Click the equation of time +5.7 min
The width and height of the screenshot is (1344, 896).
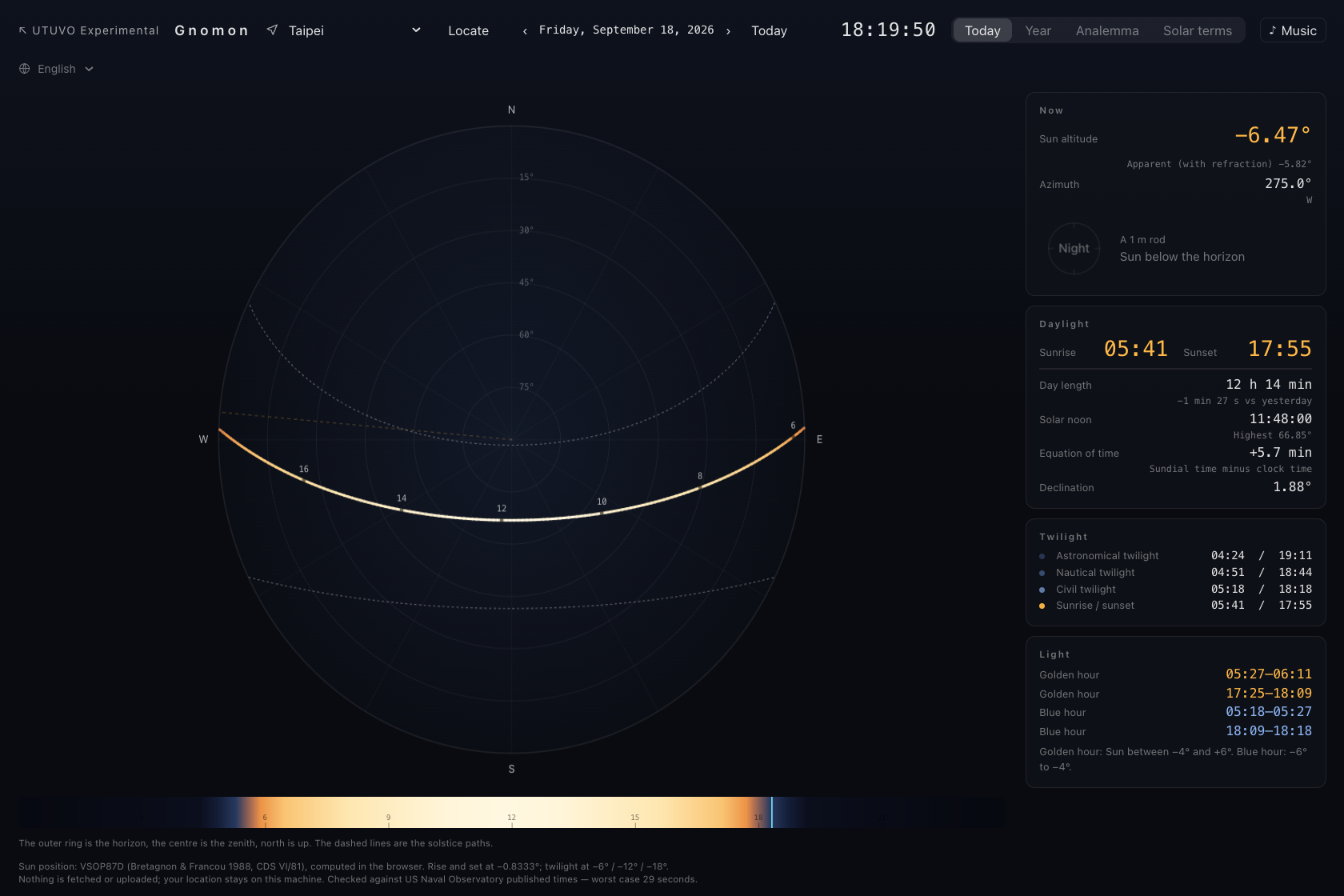pyautogui.click(x=1280, y=453)
